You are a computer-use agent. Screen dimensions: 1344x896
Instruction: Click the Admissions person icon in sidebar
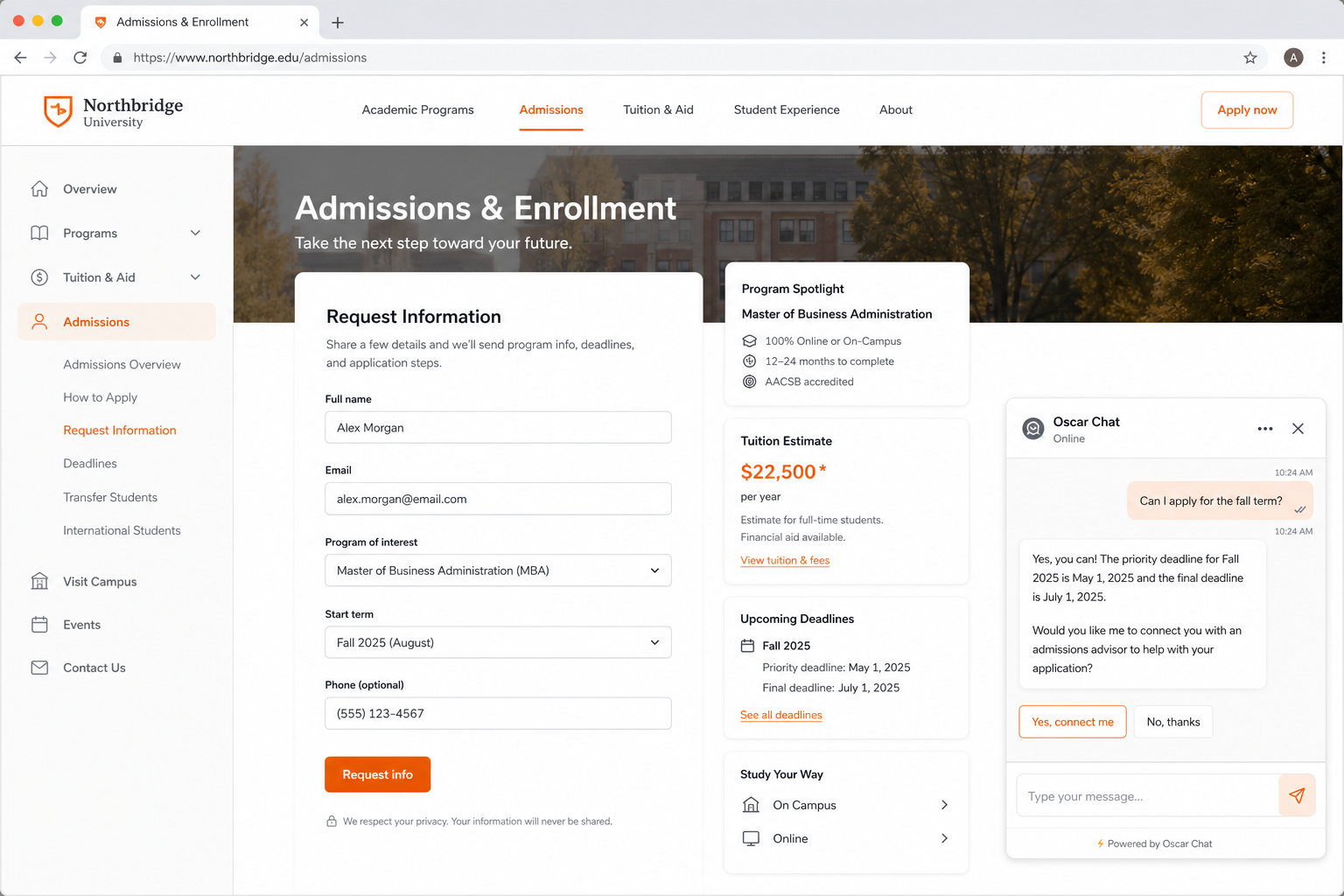coord(39,322)
